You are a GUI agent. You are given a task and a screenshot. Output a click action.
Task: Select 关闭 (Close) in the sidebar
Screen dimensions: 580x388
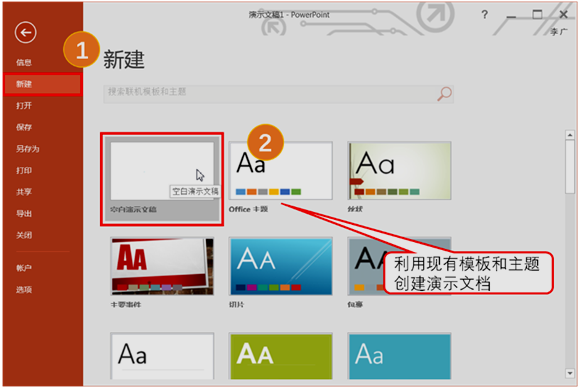pyautogui.click(x=24, y=235)
